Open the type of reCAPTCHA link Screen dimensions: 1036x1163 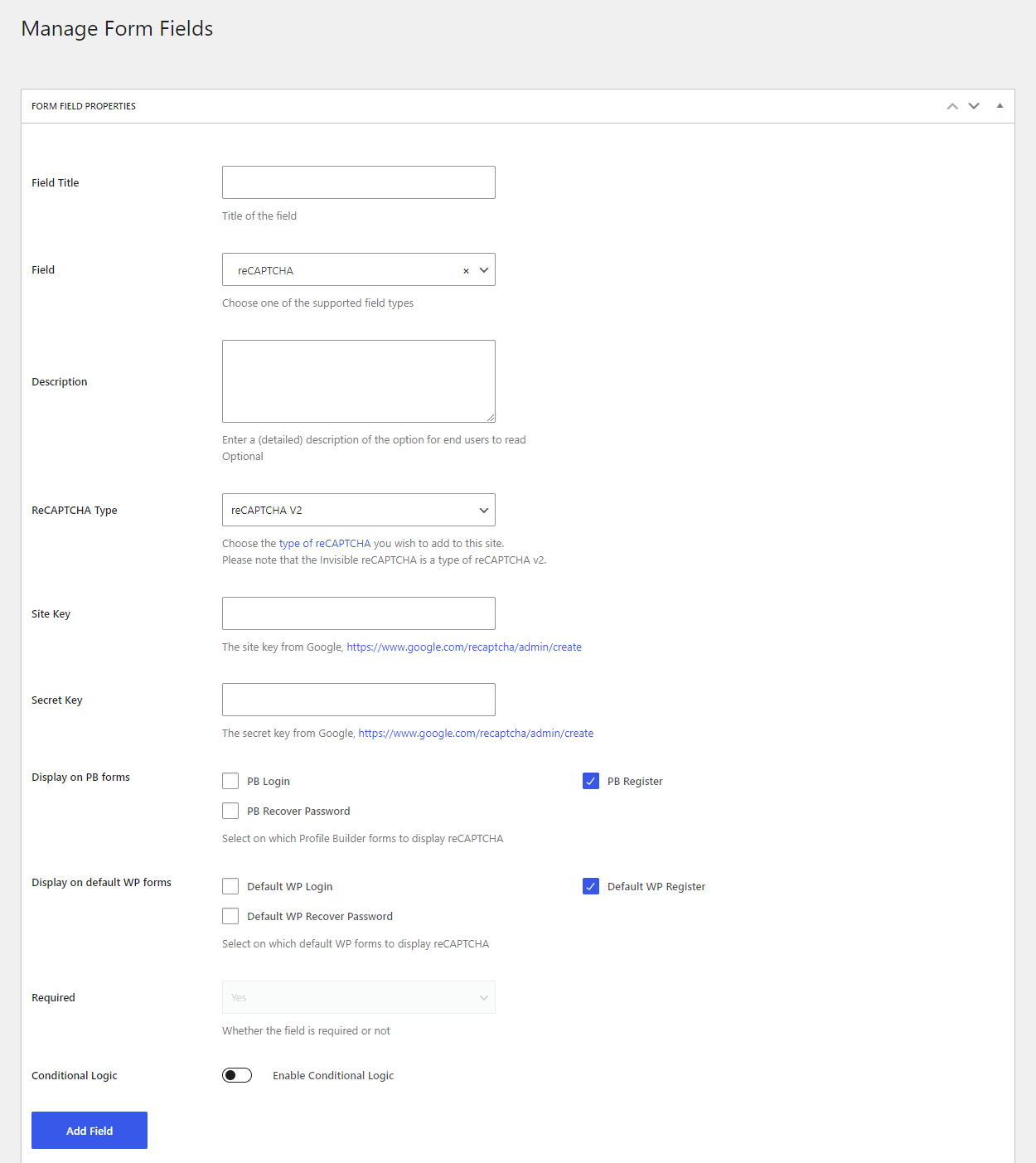325,544
